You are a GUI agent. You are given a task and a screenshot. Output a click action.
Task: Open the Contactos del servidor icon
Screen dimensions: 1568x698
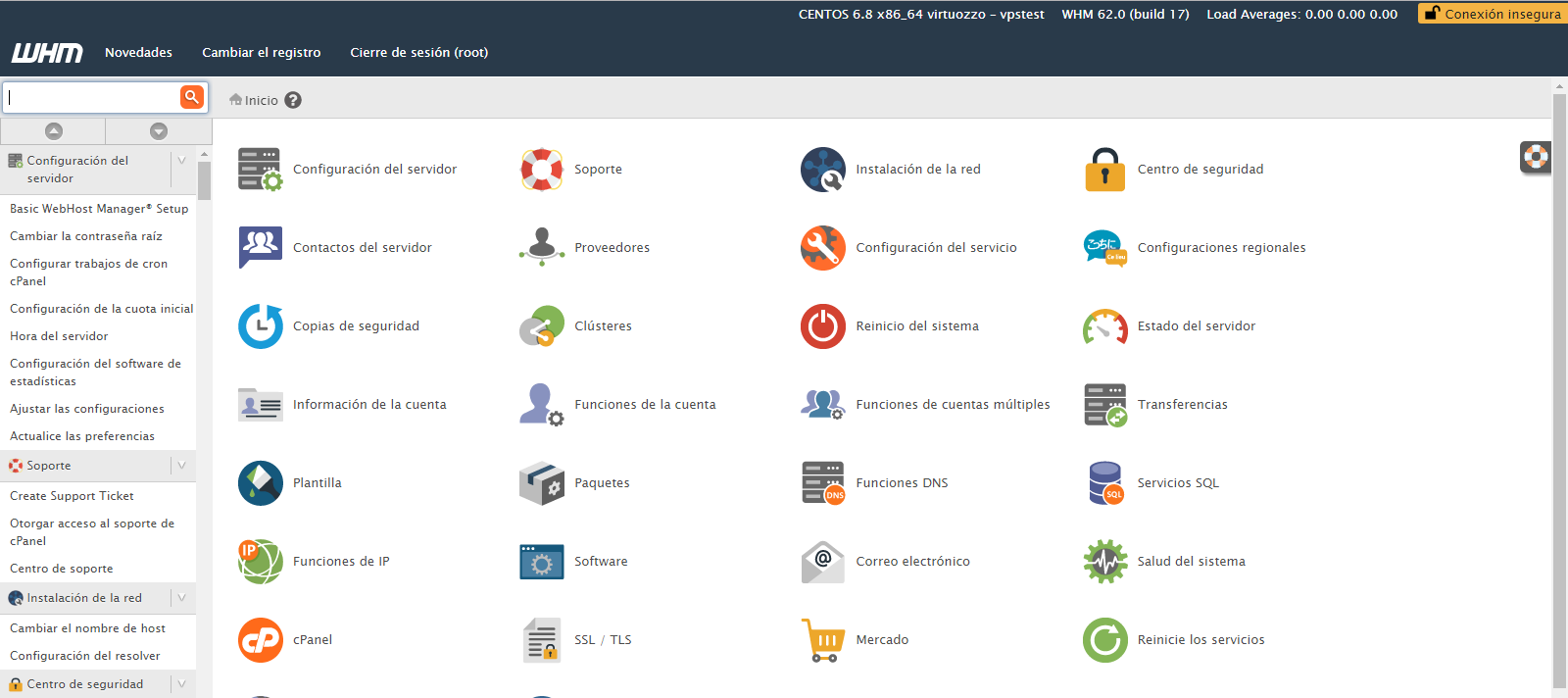point(260,248)
